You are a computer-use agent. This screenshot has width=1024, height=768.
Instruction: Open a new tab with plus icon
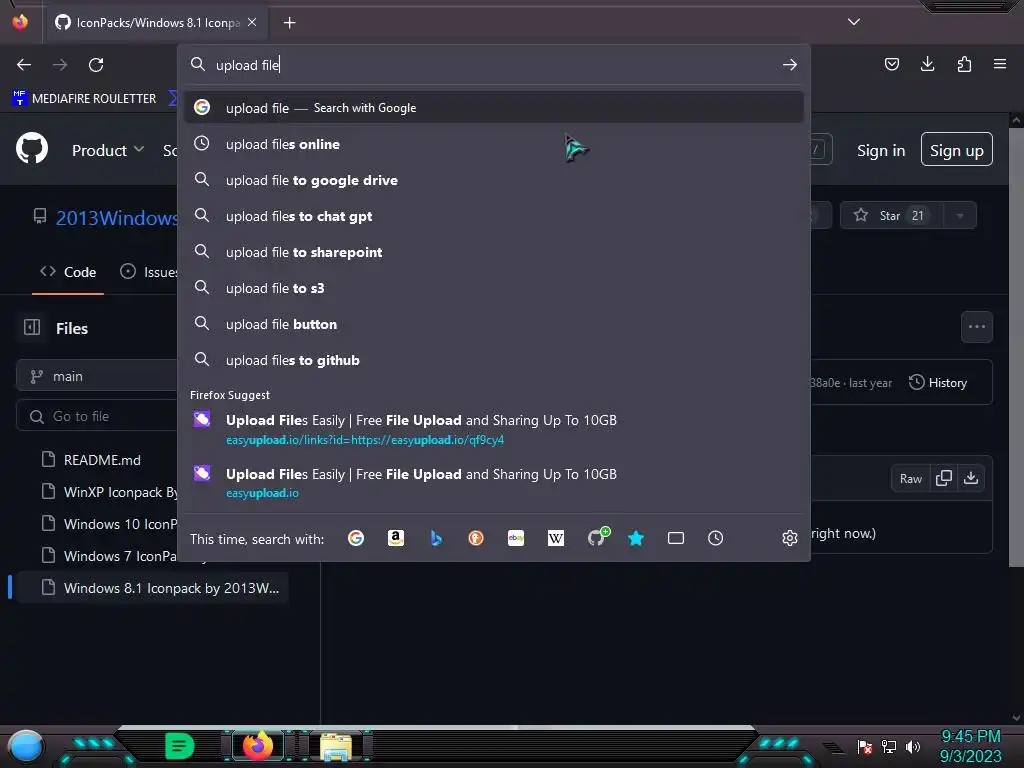click(x=289, y=23)
